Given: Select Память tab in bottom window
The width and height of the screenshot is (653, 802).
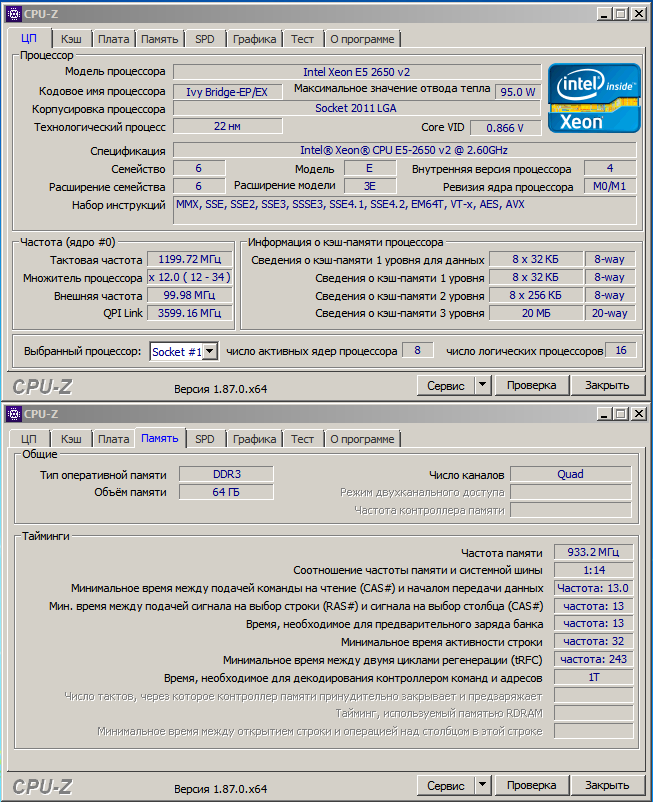Looking at the screenshot, I should 160,438.
